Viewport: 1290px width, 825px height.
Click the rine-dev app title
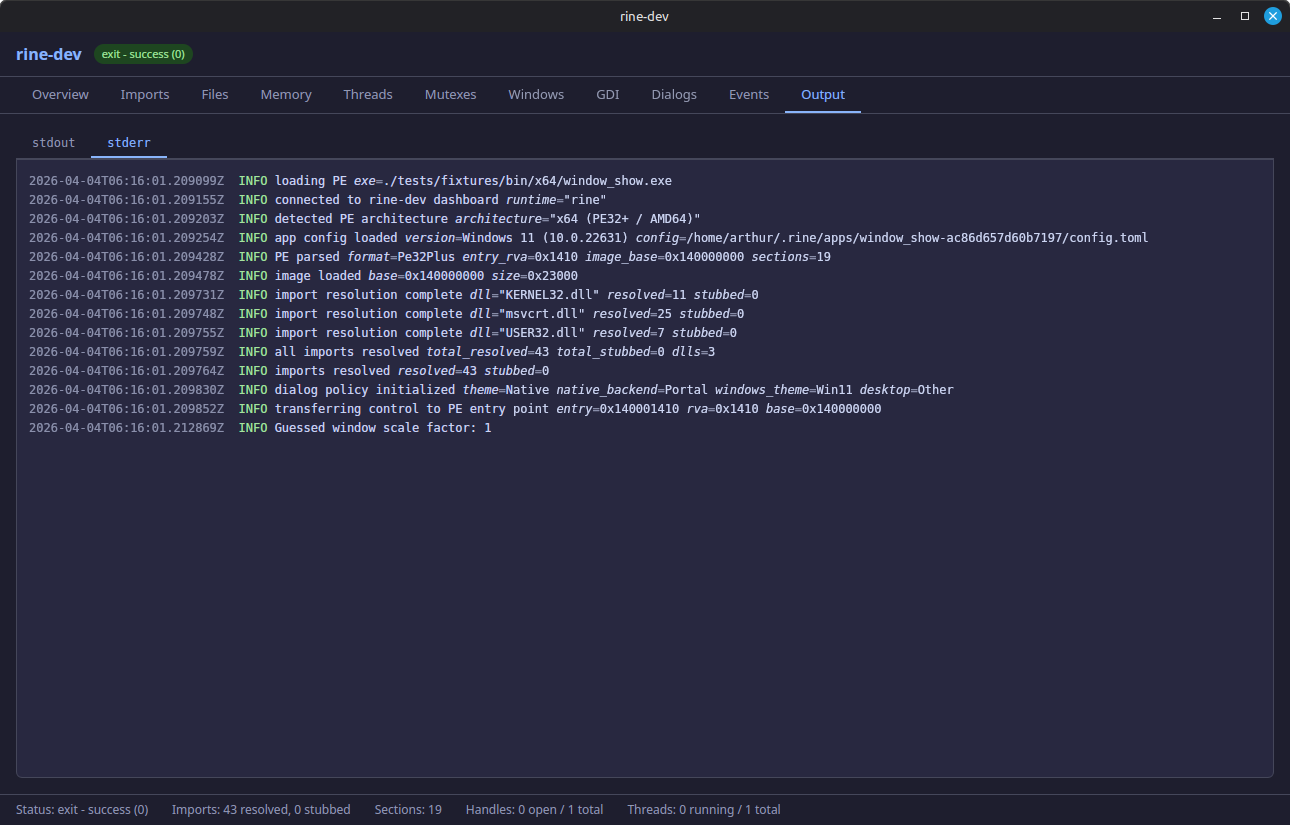click(48, 54)
